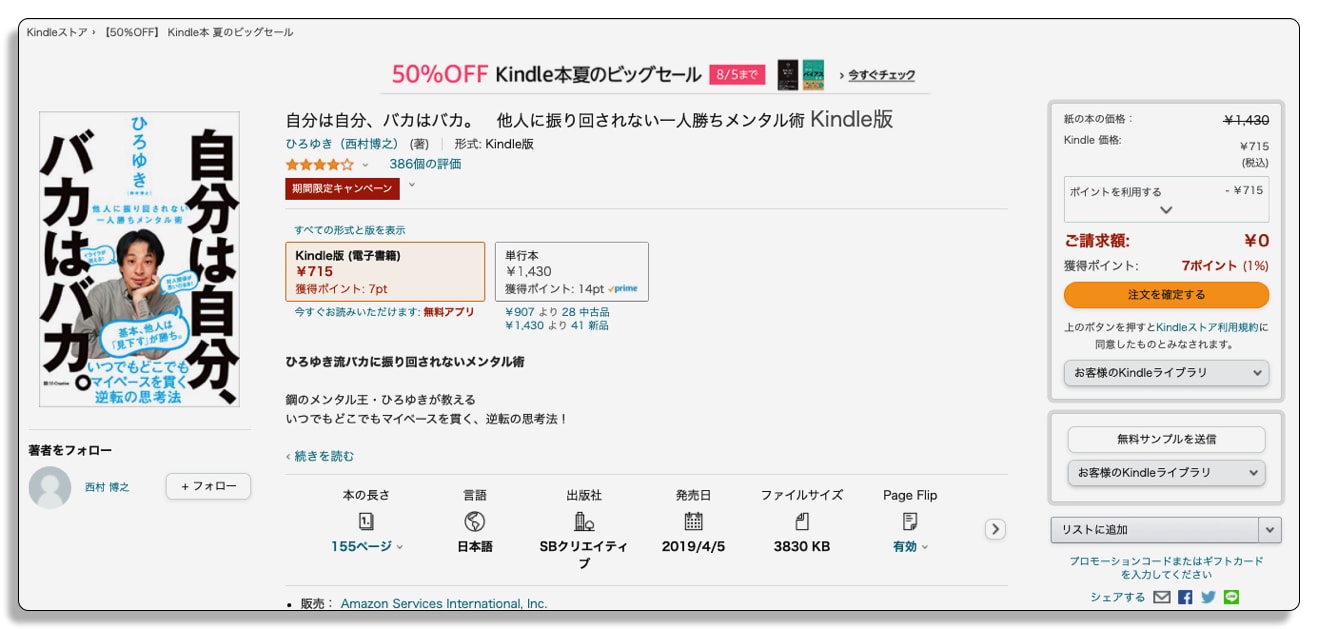View the 28 中古品 used offers
The width and height of the screenshot is (1318, 629).
583,312
